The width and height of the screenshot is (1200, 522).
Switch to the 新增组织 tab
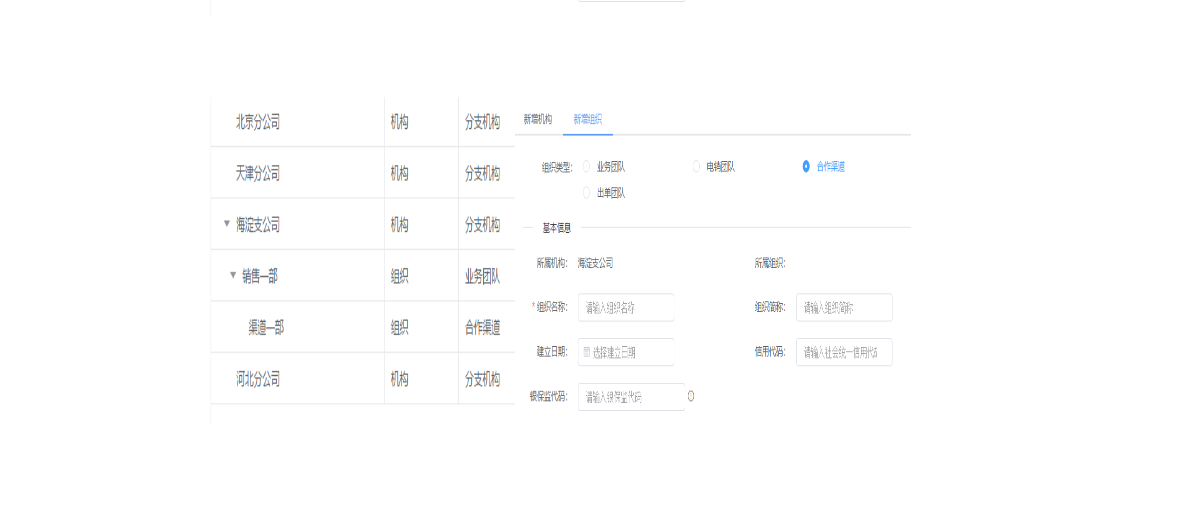pyautogui.click(x=587, y=119)
